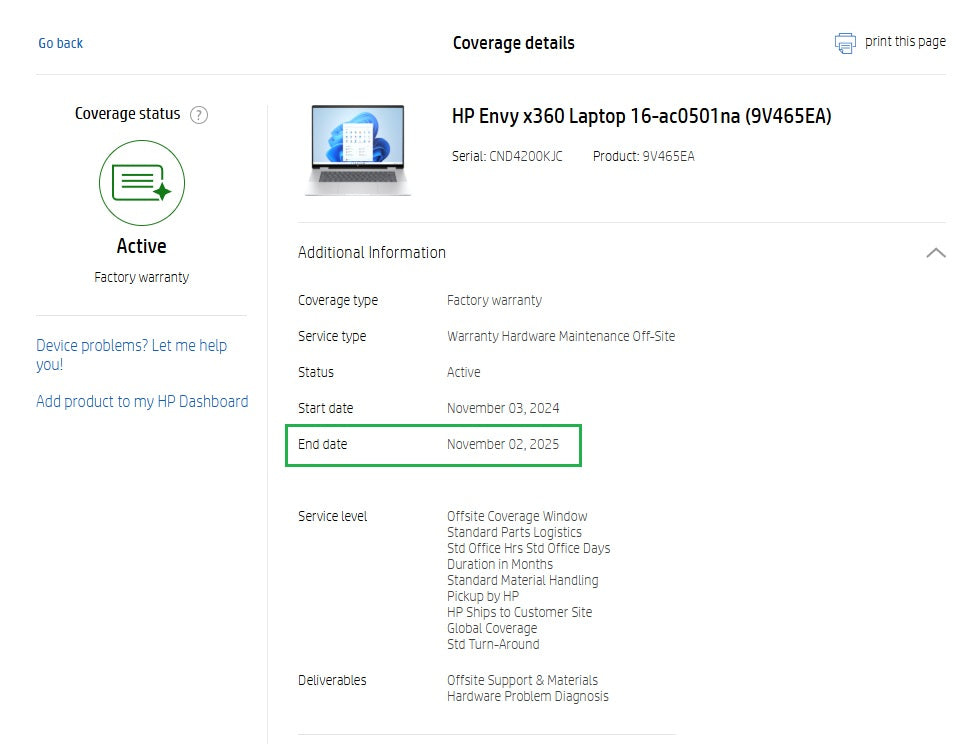Click 'Std Office Hrs Std Office Days'
The image size is (956, 744).
click(529, 548)
